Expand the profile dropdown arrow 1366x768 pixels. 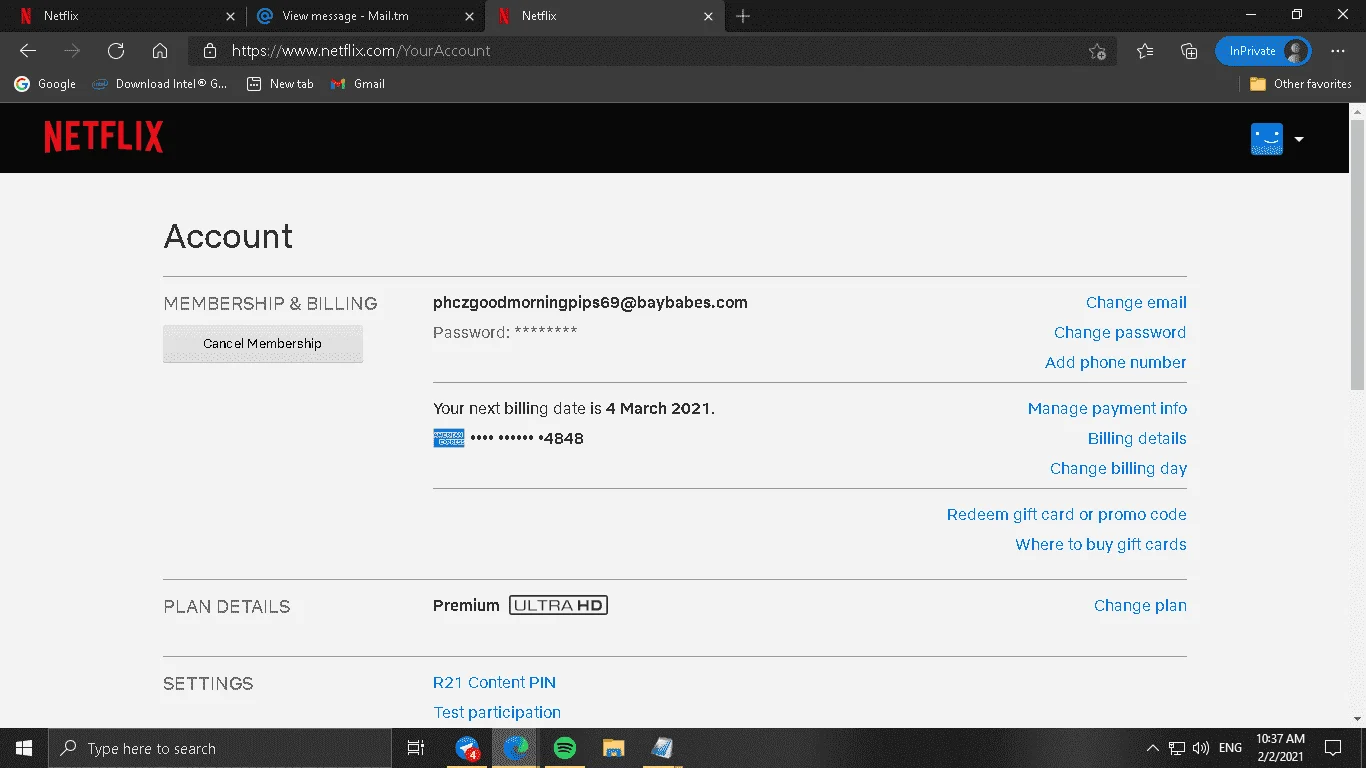[x=1299, y=139]
